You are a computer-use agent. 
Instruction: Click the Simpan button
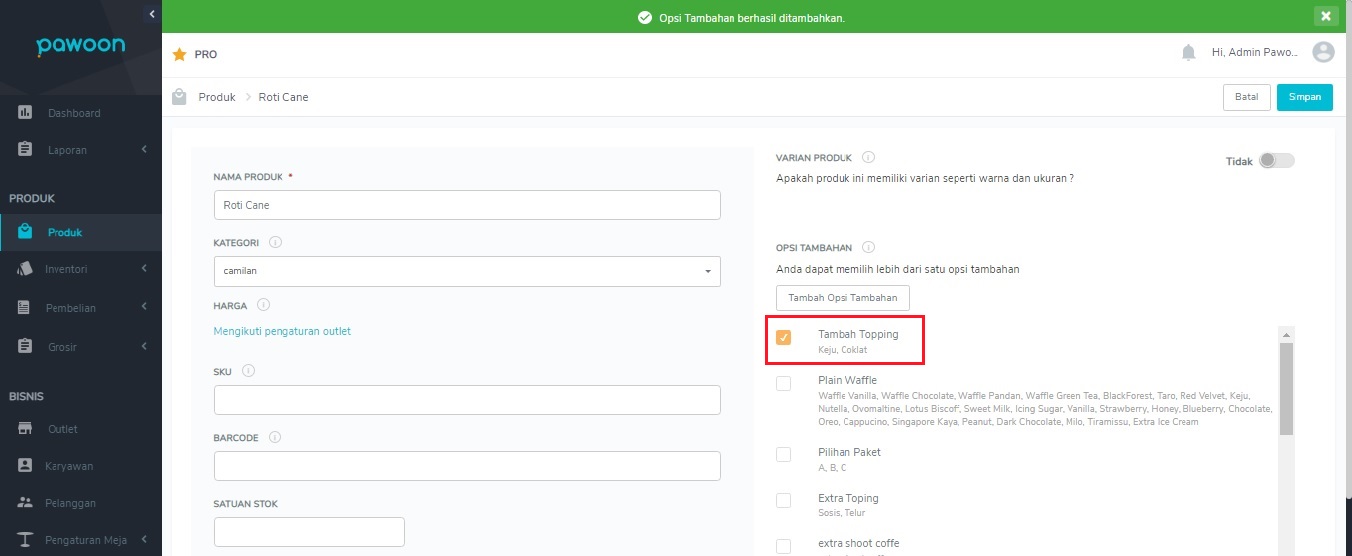pyautogui.click(x=1305, y=97)
